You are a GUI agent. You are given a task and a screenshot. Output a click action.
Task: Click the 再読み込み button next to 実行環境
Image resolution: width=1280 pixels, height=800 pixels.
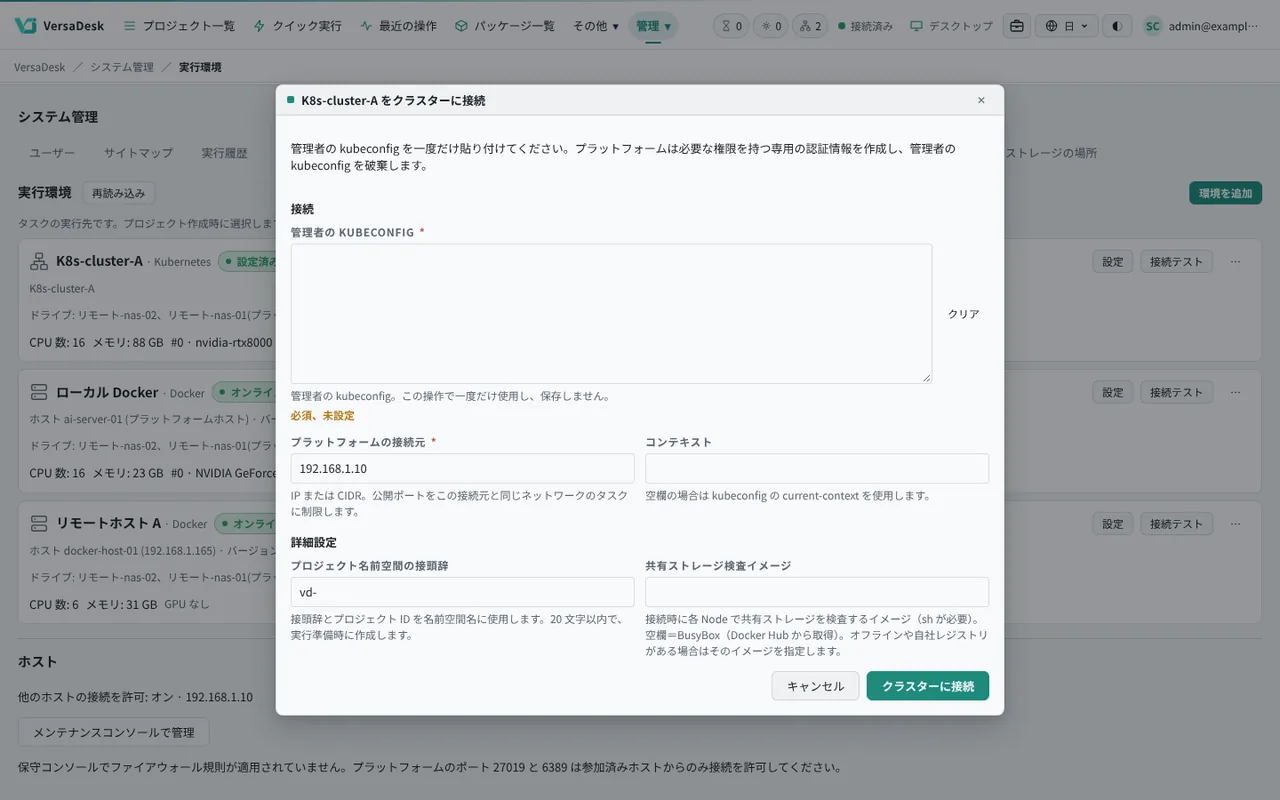(x=118, y=193)
